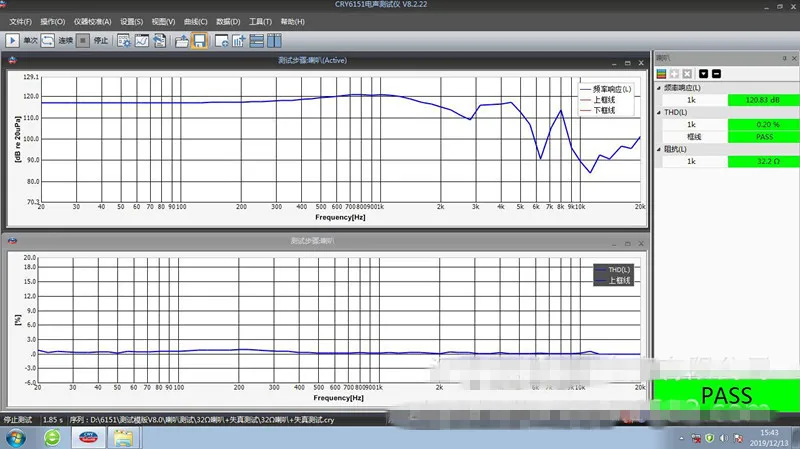Click the window icon of the lower THD chart
The height and width of the screenshot is (449, 800).
(12, 241)
